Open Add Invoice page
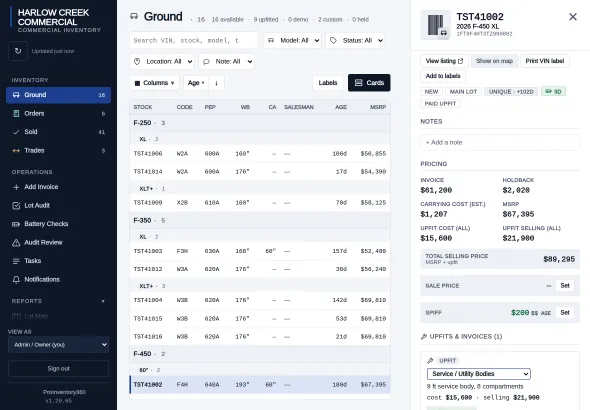590x410 pixels. [58, 187]
